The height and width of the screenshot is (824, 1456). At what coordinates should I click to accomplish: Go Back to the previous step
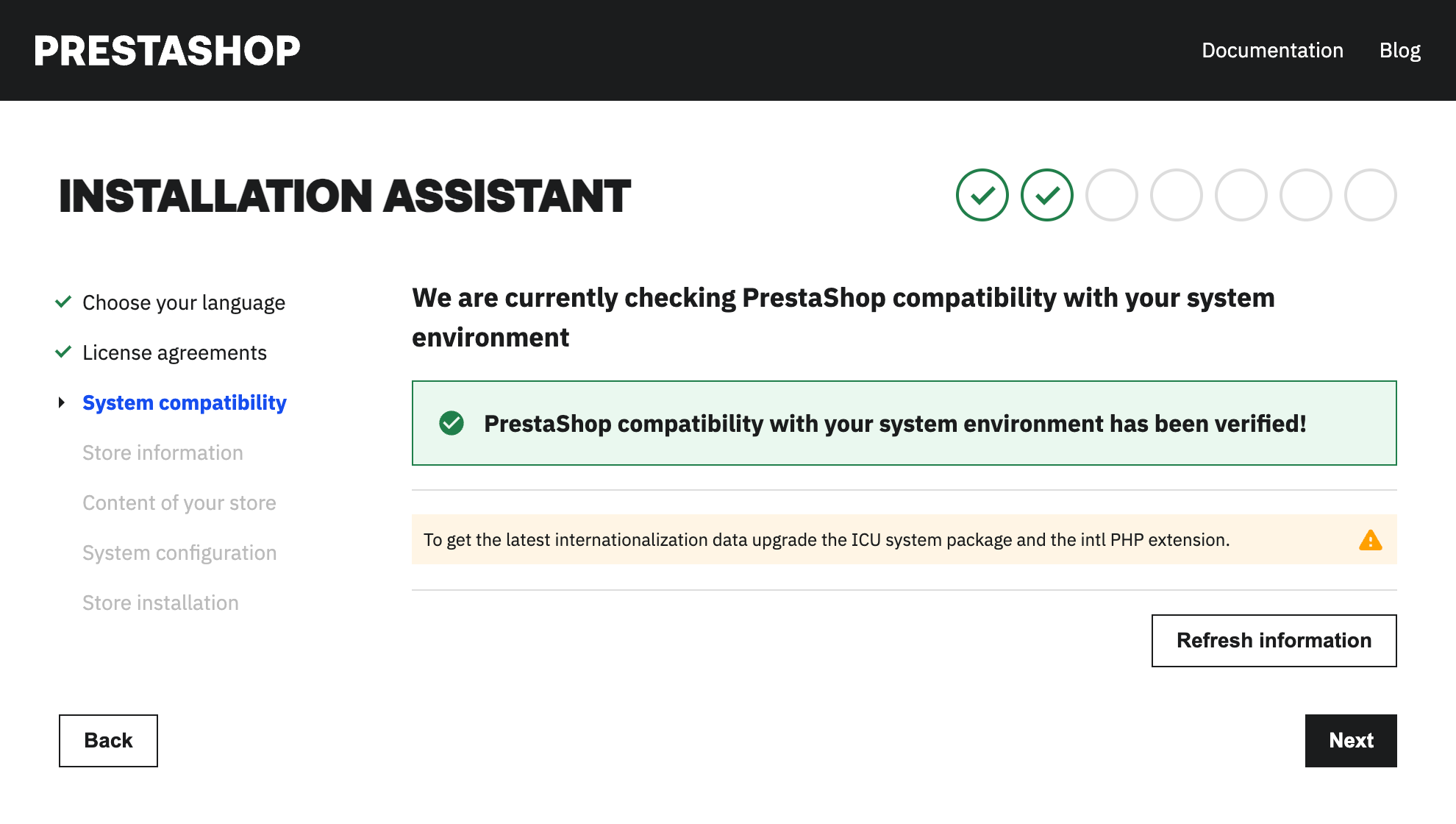click(x=108, y=740)
